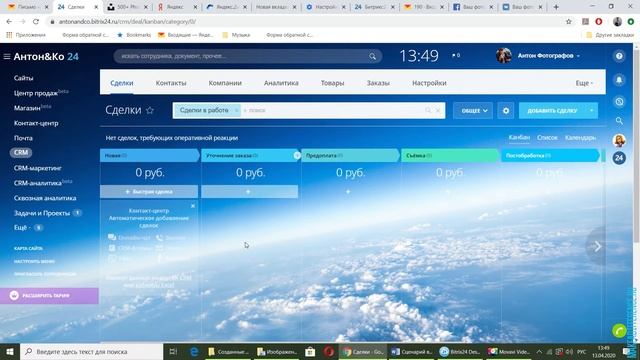Focus the Windows taskbar search box

pos(91,351)
